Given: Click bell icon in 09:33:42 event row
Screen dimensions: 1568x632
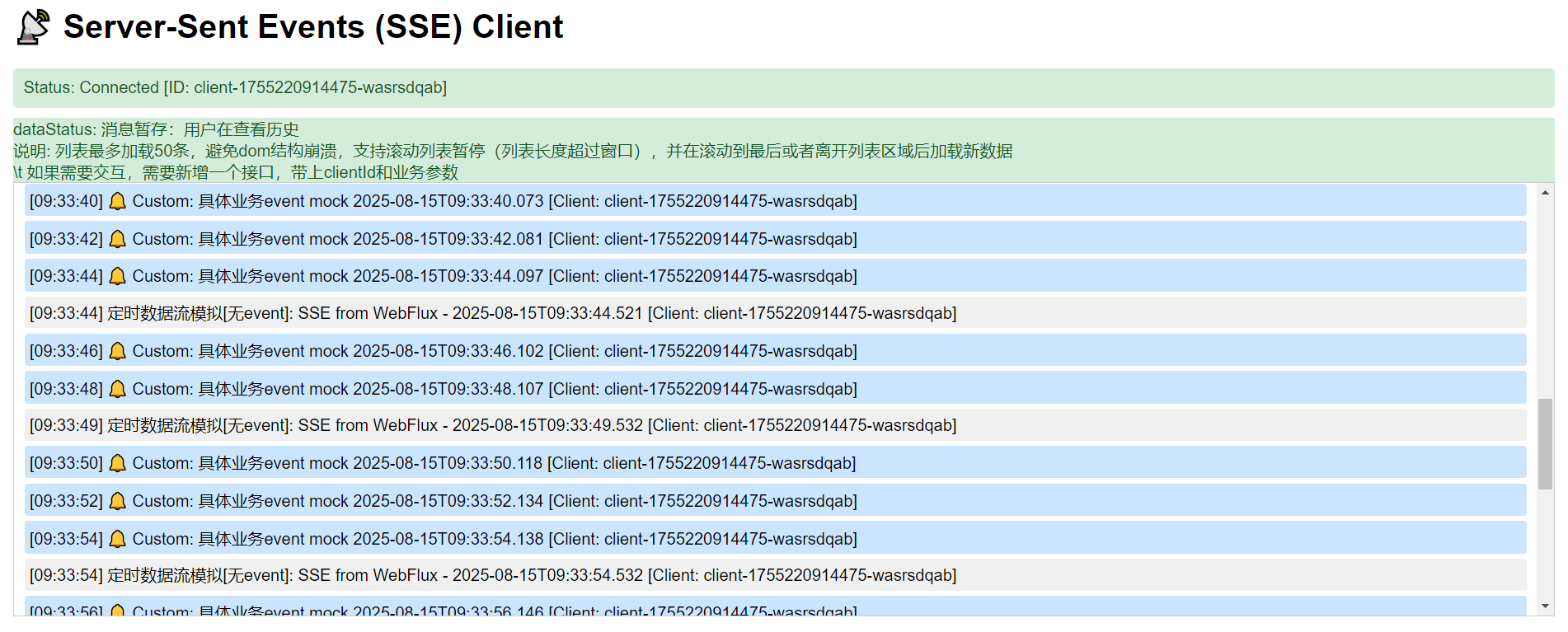Looking at the screenshot, I should (118, 239).
